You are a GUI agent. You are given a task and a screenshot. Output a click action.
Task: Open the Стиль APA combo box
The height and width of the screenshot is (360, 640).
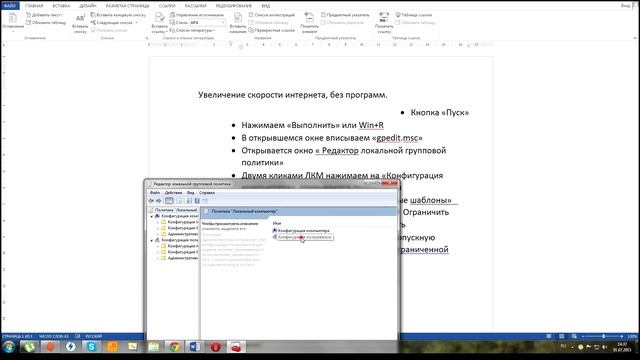(207, 23)
